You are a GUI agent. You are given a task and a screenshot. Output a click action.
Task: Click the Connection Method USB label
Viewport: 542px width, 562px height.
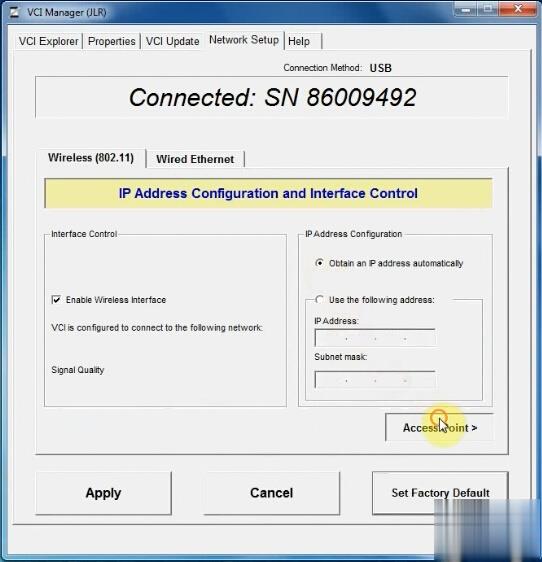337,68
